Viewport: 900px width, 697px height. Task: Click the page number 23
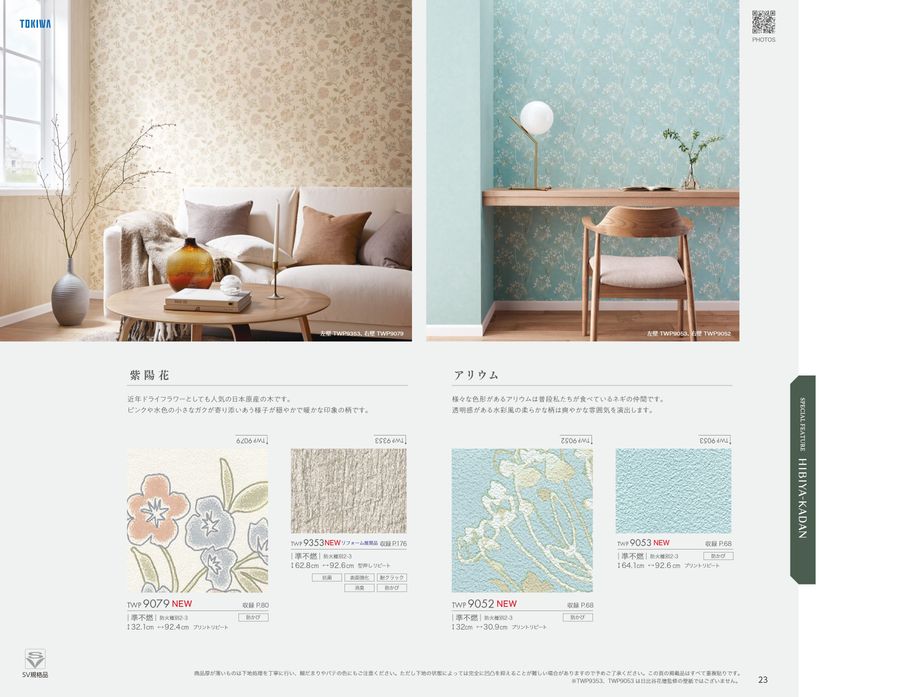coord(763,679)
